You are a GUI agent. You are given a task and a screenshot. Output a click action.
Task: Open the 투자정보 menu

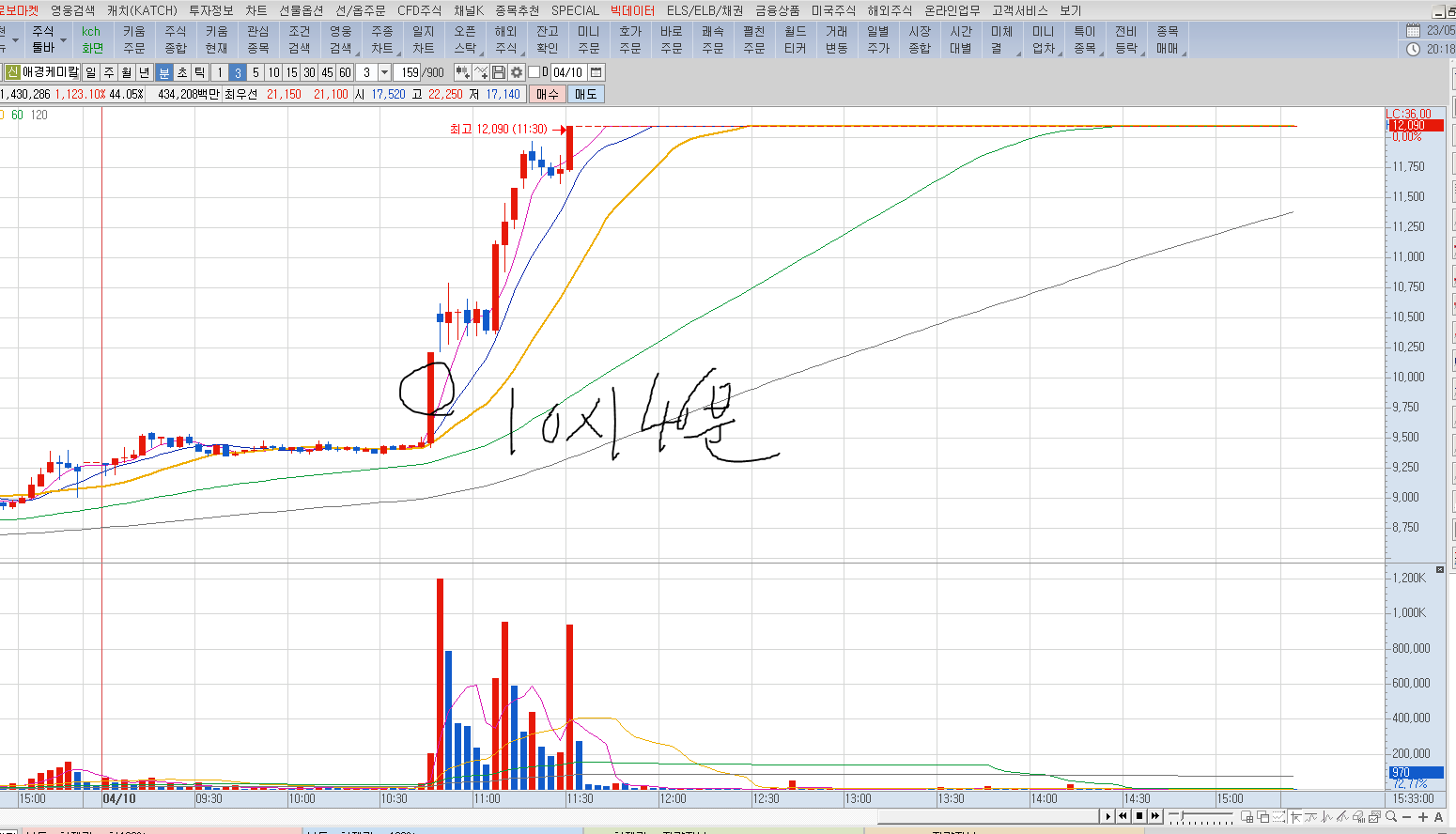[x=211, y=10]
